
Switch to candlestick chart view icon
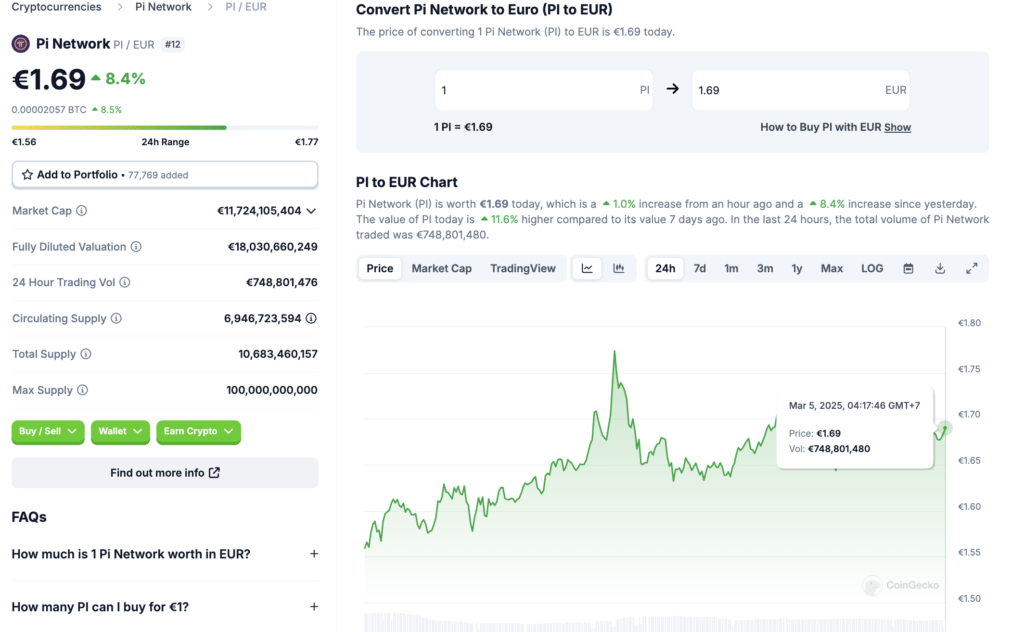pos(618,268)
